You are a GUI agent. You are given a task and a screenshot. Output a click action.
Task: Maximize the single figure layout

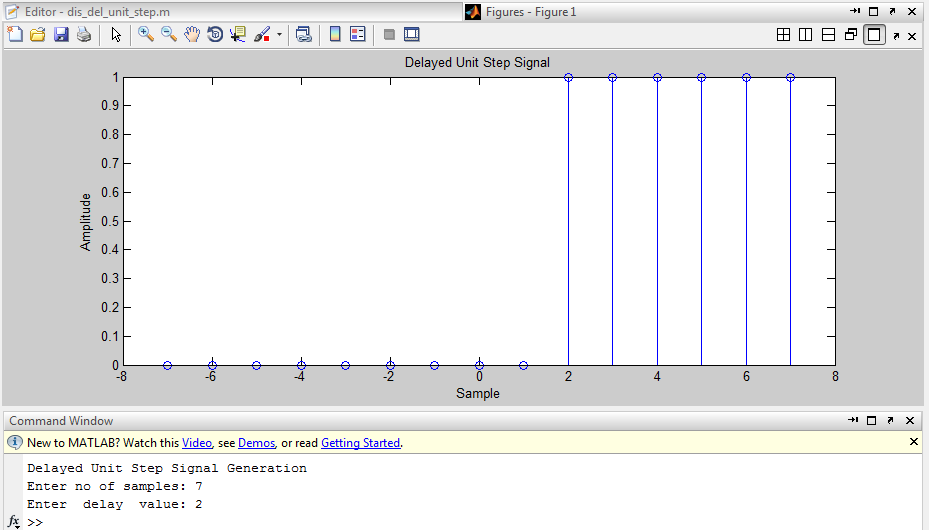click(x=874, y=35)
